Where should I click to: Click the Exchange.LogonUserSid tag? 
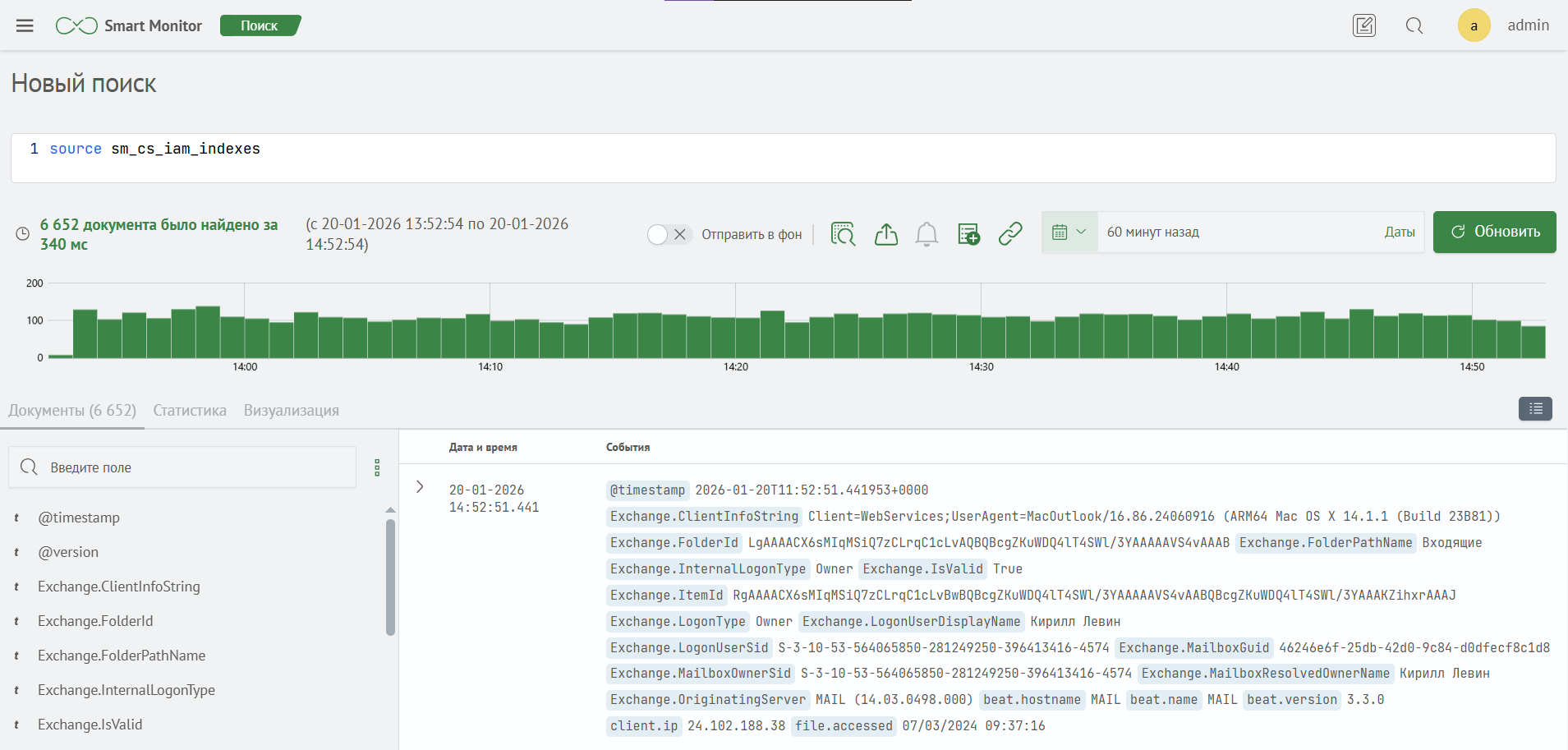pyautogui.click(x=689, y=648)
